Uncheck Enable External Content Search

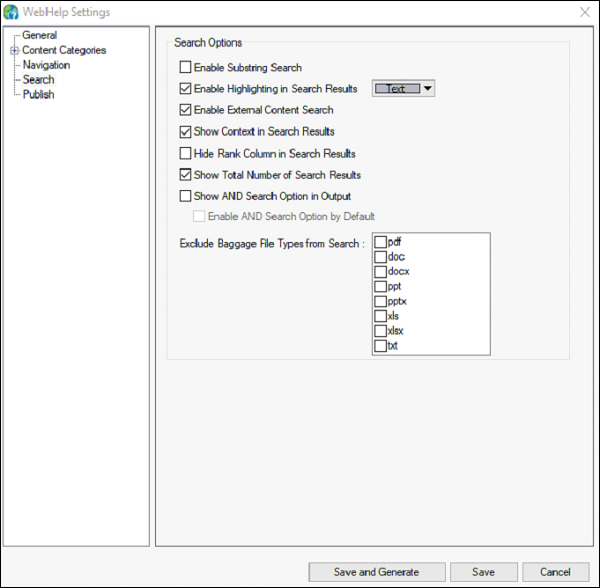185,110
